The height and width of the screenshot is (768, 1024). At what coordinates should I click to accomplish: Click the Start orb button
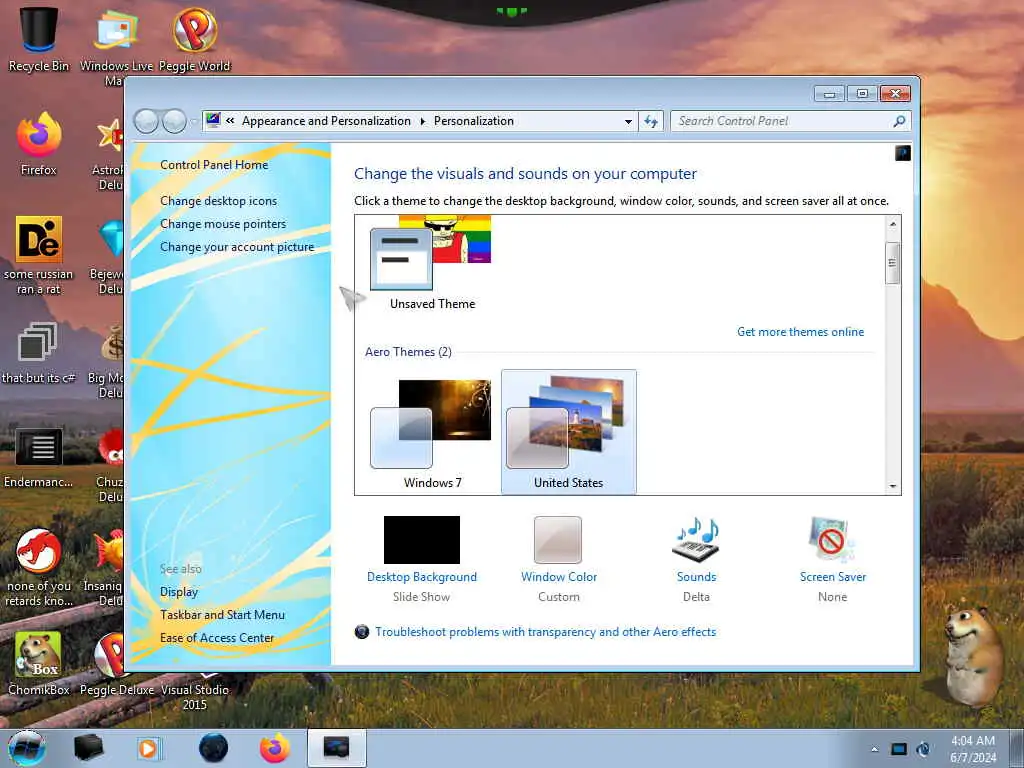27,748
